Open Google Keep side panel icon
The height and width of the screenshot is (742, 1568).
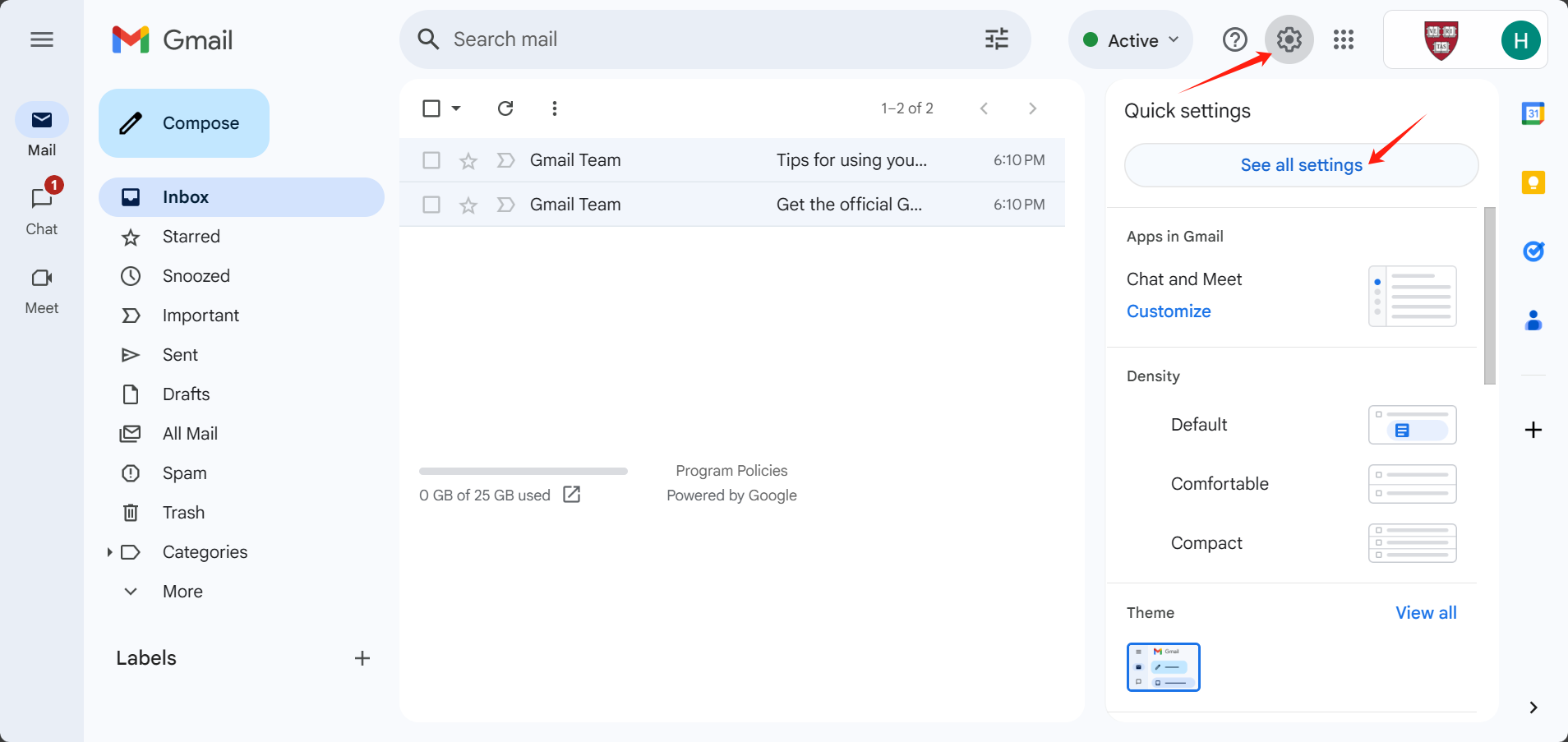(x=1533, y=182)
